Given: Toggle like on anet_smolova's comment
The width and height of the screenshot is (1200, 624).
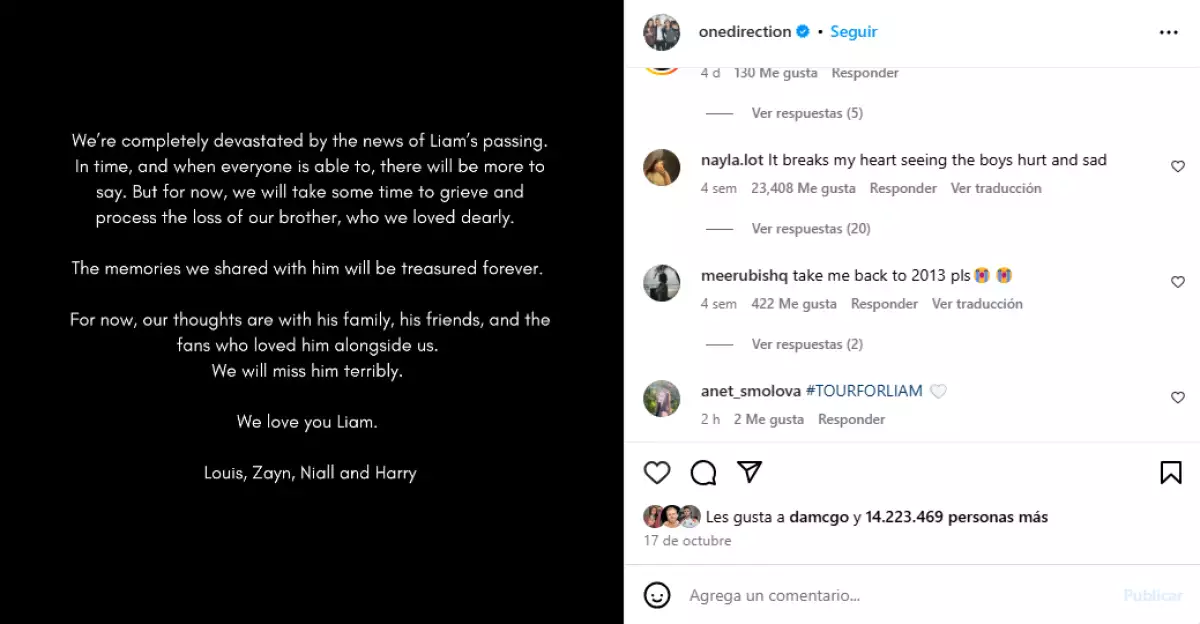Looking at the screenshot, I should pyautogui.click(x=1177, y=397).
